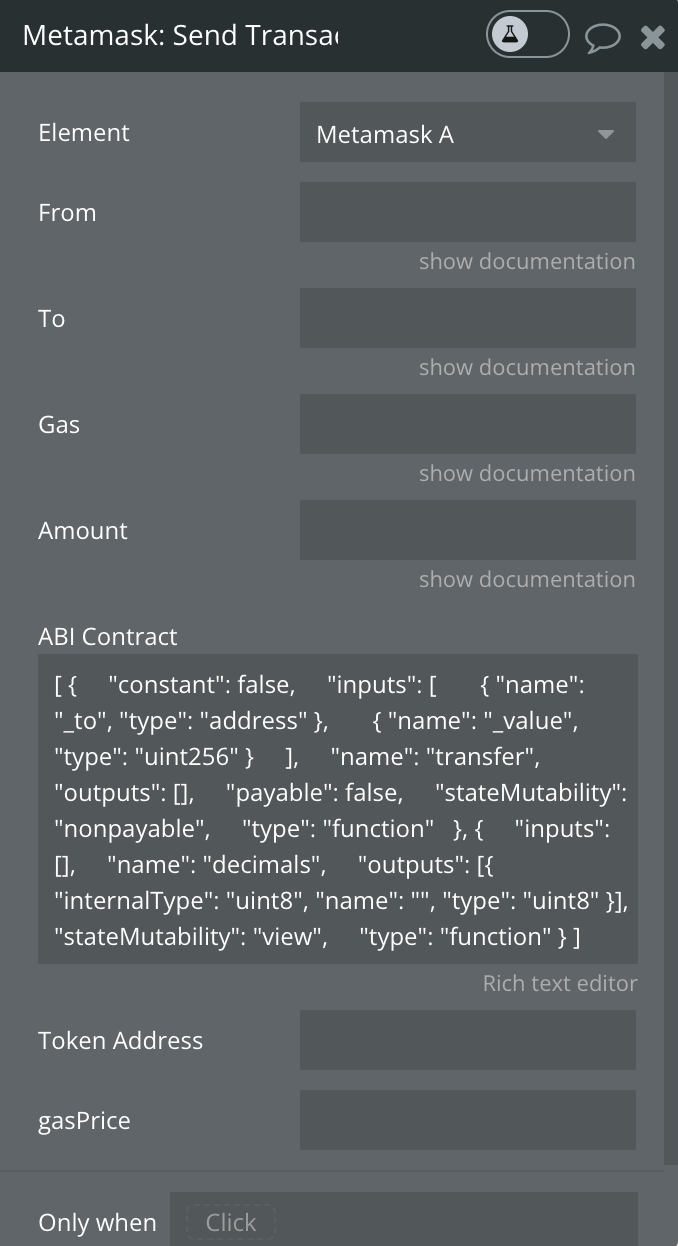Click the dropdown arrow next to Metamask A
The image size is (678, 1246).
pyautogui.click(x=605, y=133)
